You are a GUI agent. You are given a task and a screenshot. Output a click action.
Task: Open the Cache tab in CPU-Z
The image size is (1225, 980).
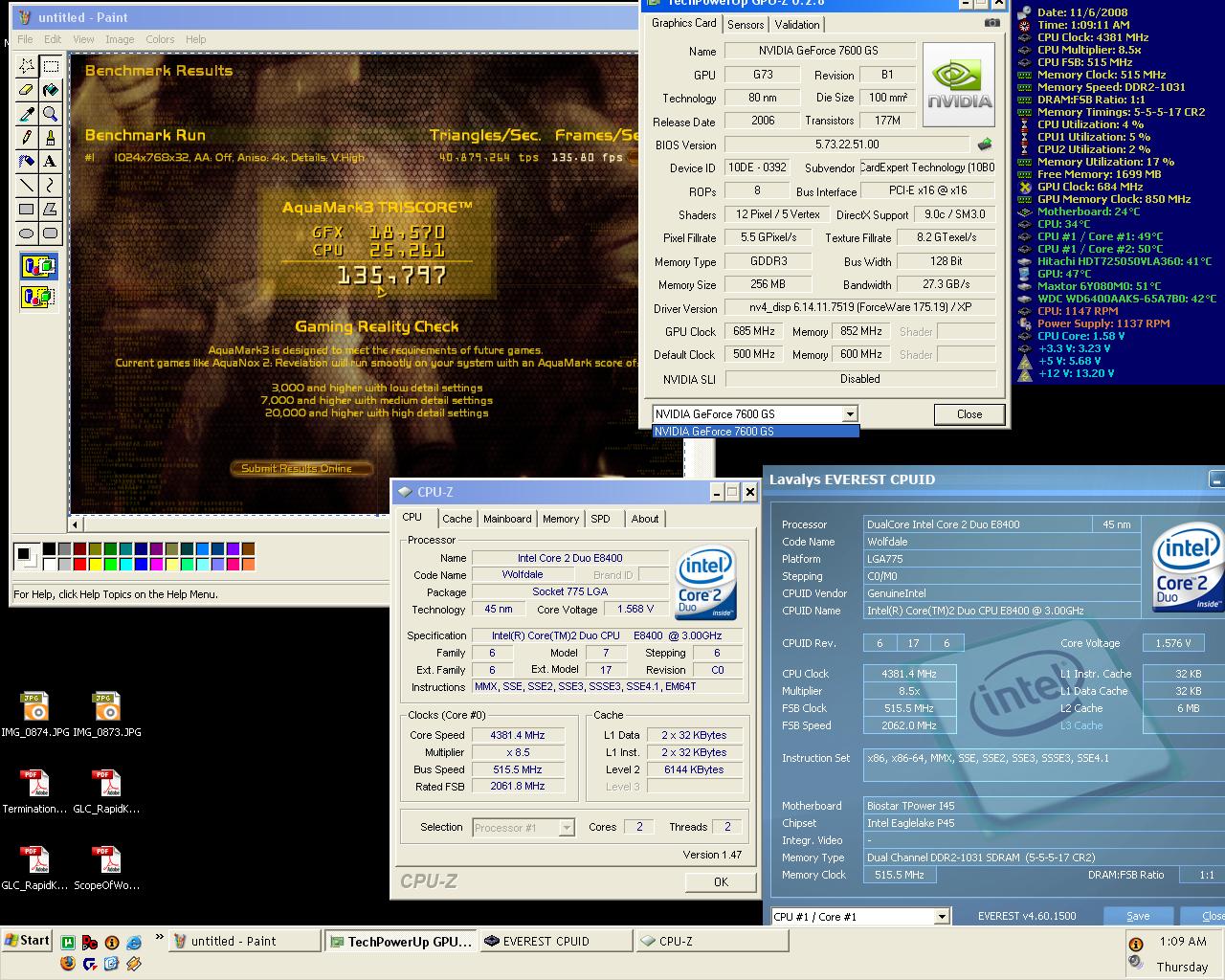point(457,519)
